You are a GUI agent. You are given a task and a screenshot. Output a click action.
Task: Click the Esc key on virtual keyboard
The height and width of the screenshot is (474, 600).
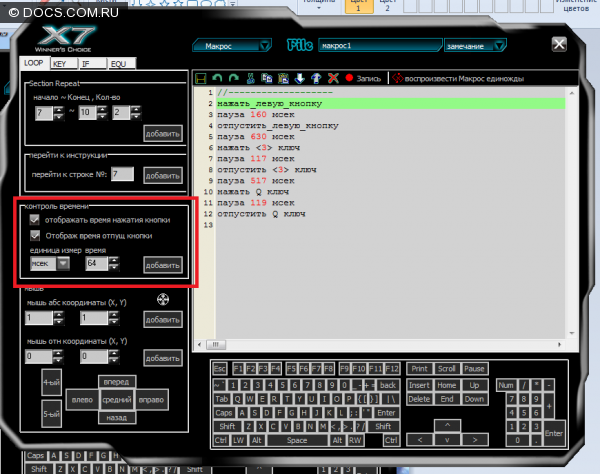220,369
